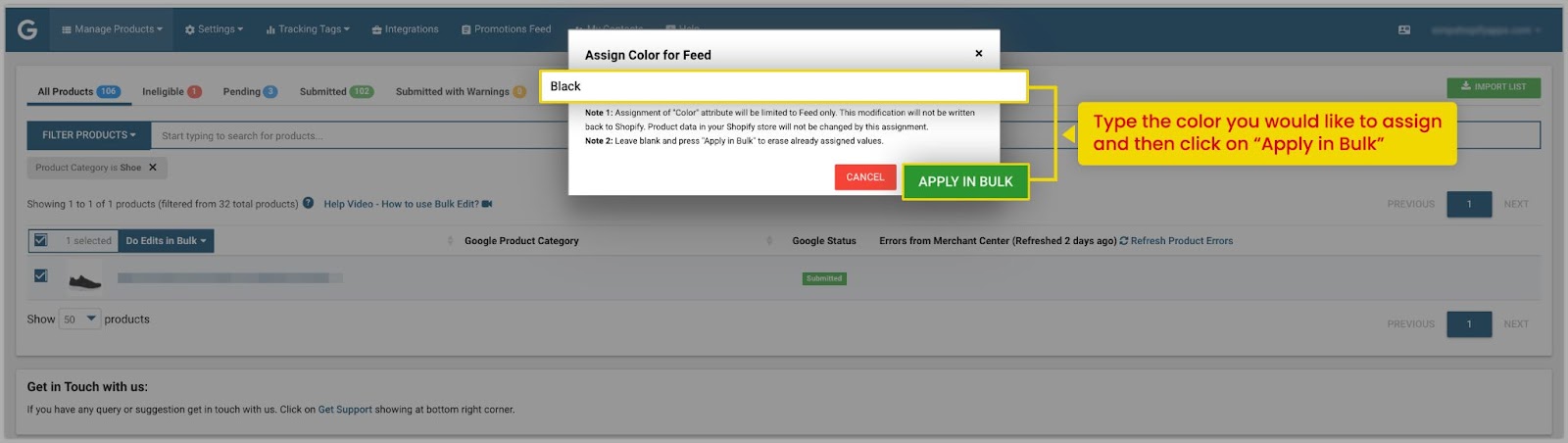This screenshot has height=443, width=1568.
Task: Switch to the Pending tab
Action: click(x=250, y=92)
